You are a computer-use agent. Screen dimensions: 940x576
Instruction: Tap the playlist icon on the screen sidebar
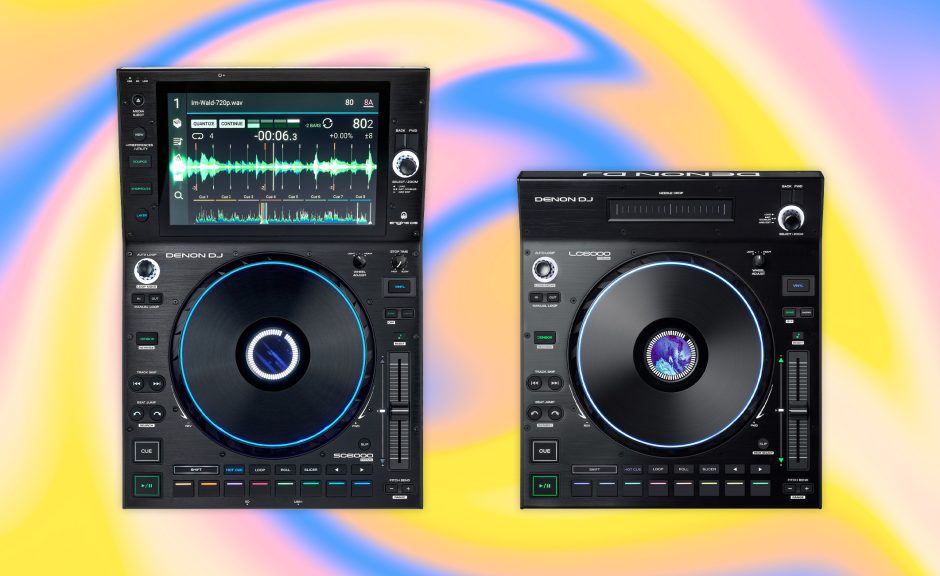click(x=176, y=142)
